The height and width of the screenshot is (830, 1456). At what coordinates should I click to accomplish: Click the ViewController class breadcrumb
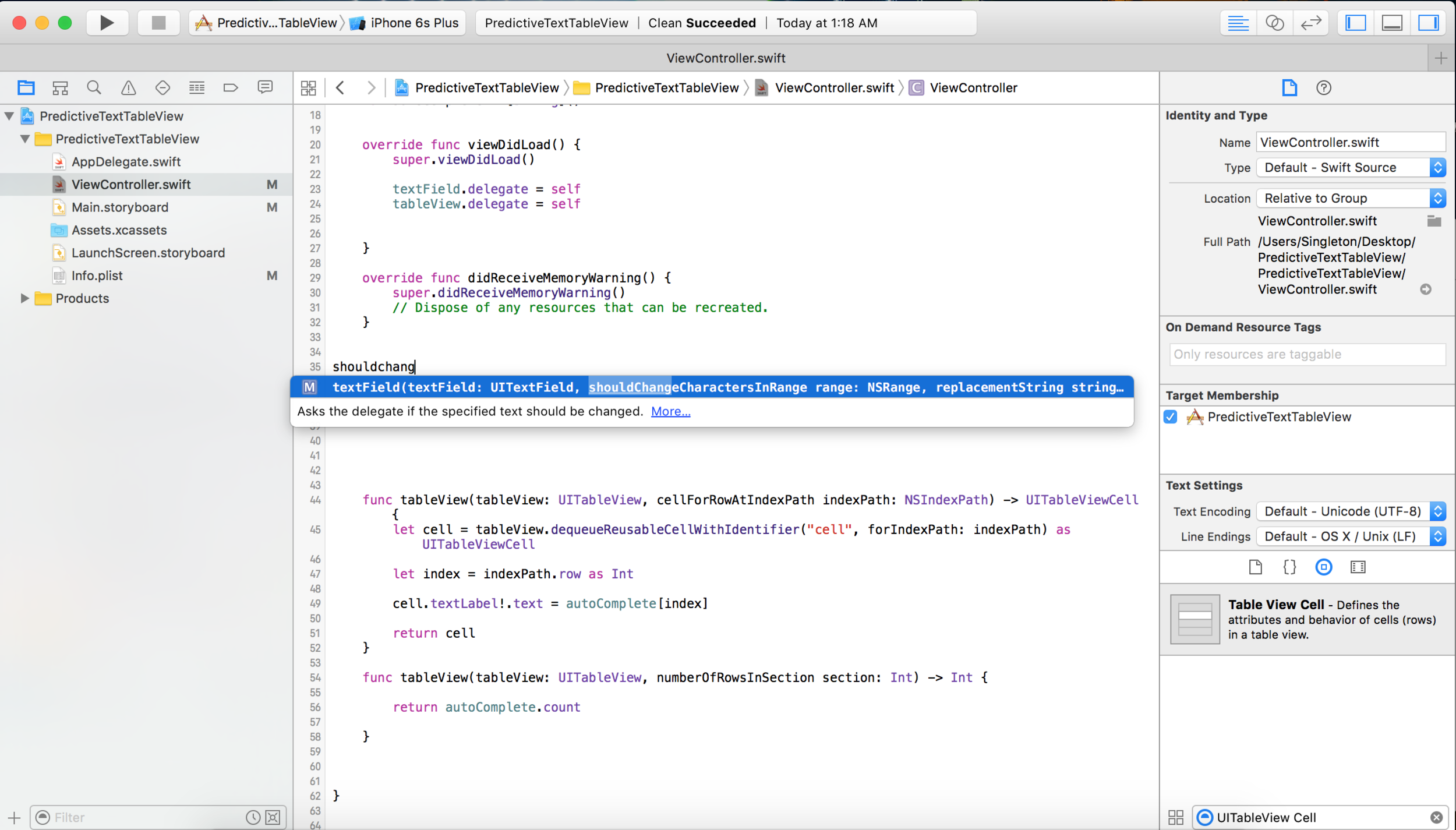(x=964, y=88)
